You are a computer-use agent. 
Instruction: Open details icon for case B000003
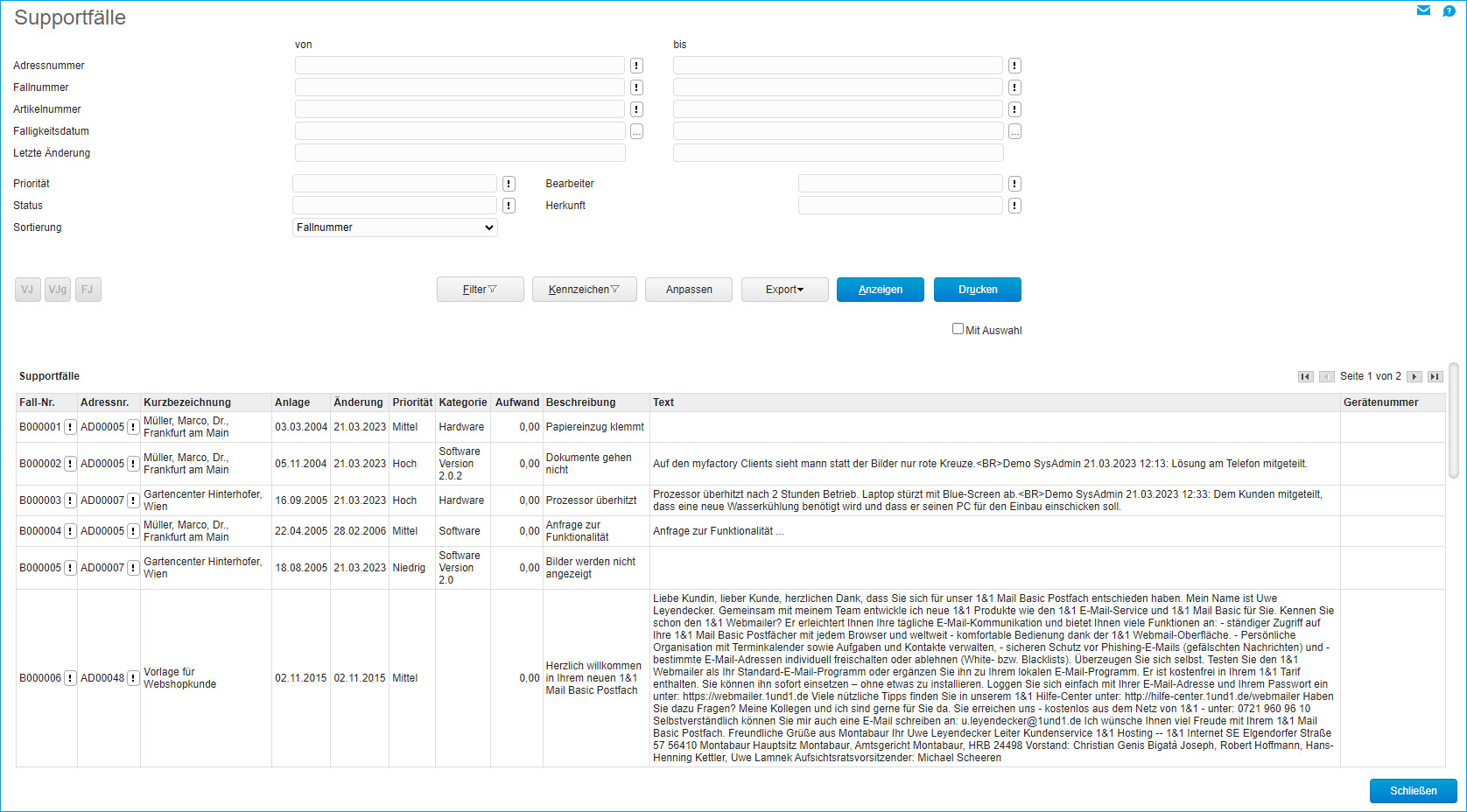[70, 500]
